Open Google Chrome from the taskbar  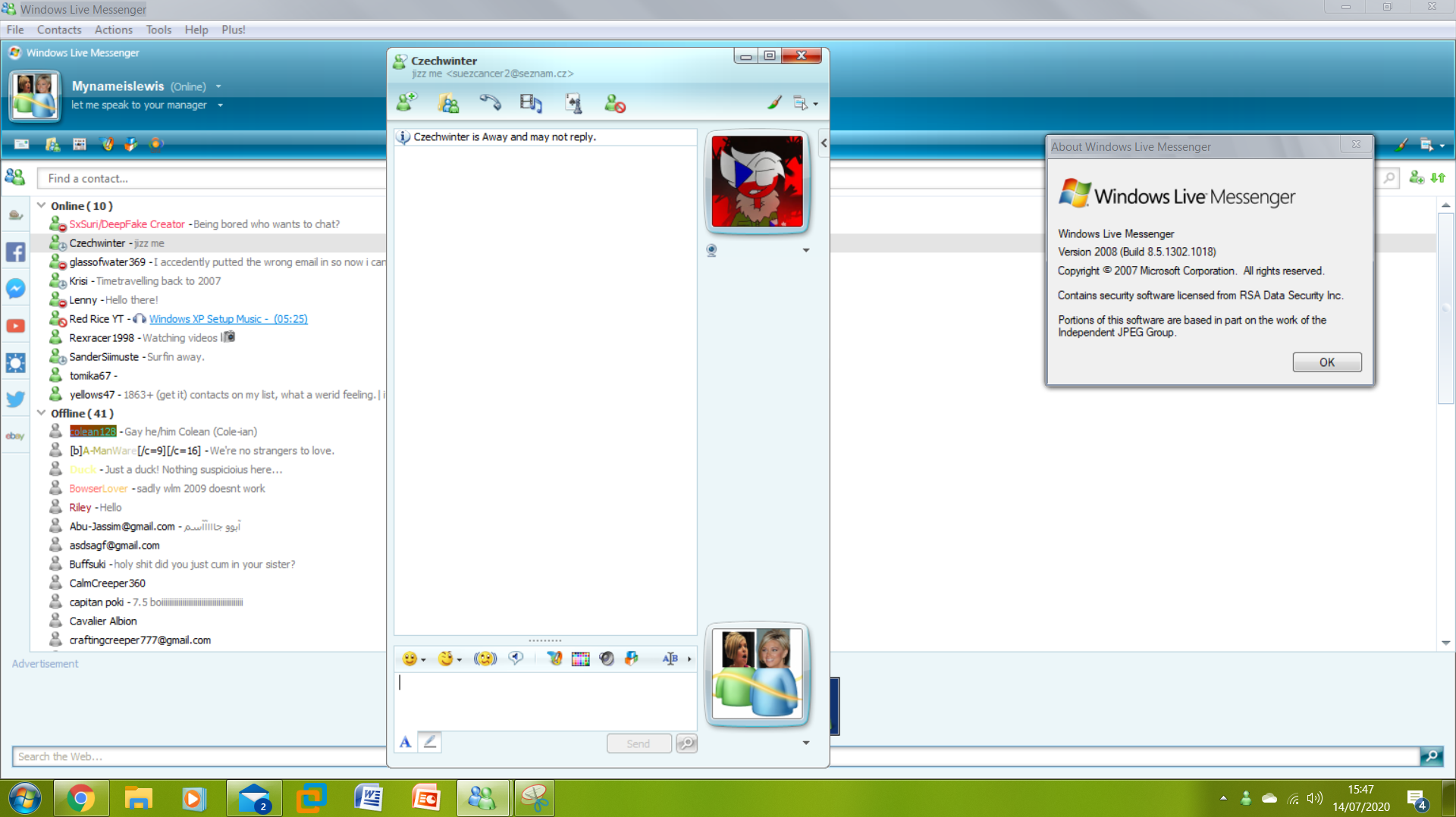[81, 798]
